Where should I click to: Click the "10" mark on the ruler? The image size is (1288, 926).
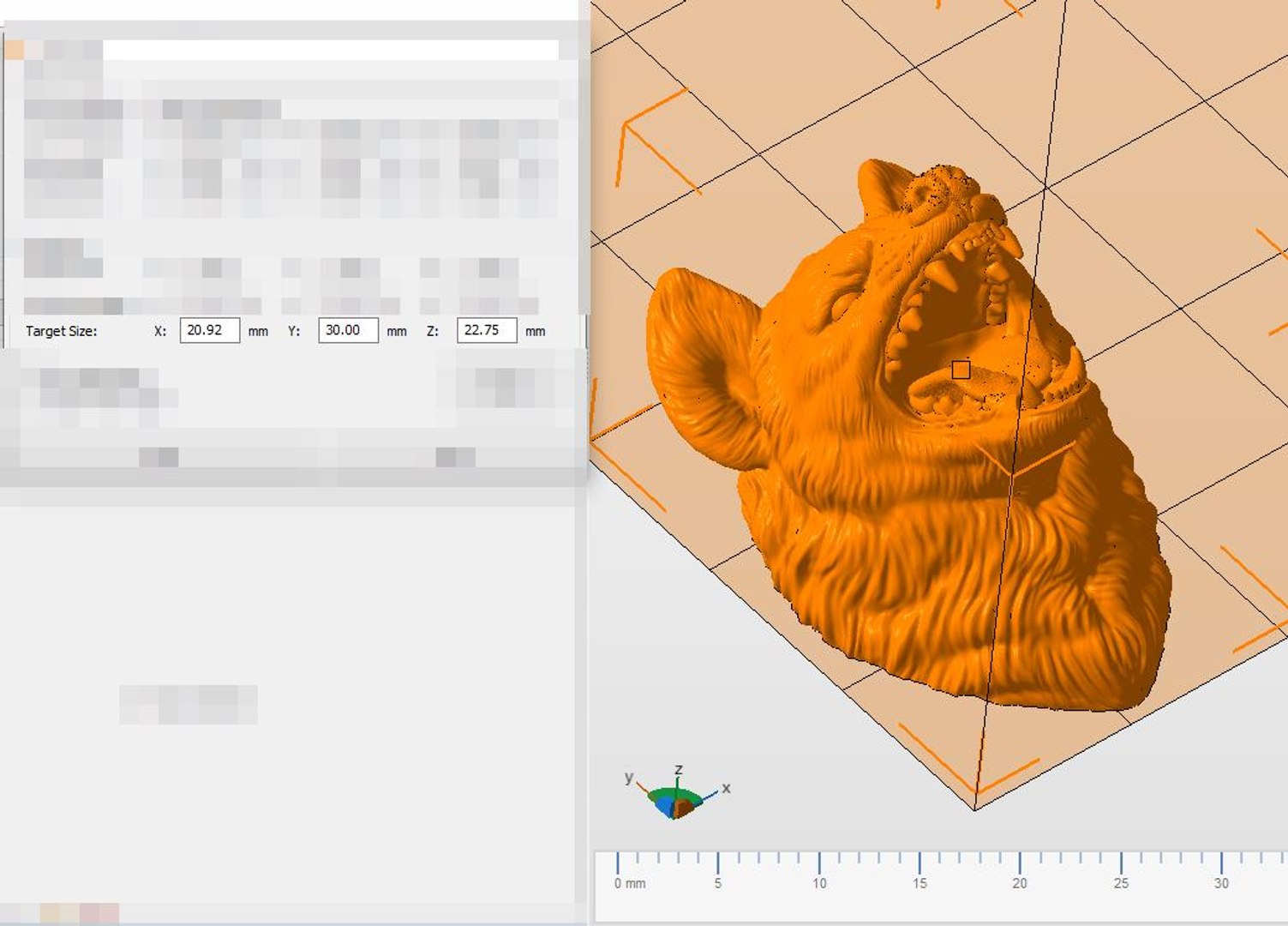coord(819,883)
